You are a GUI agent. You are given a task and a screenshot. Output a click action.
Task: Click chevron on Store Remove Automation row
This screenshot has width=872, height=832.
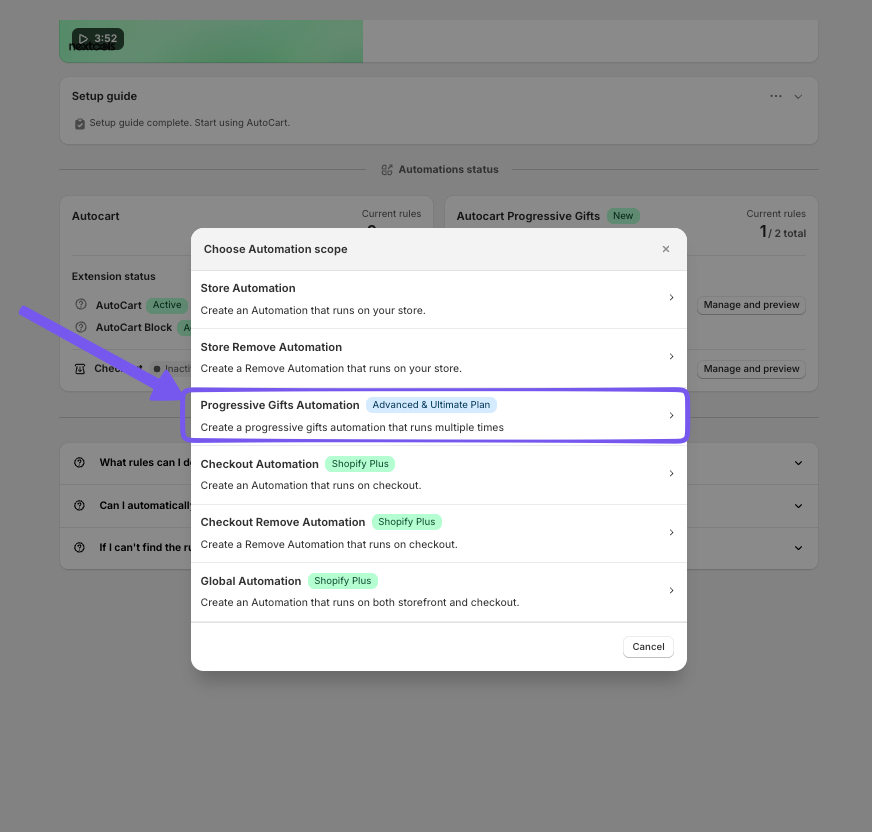[x=671, y=356]
